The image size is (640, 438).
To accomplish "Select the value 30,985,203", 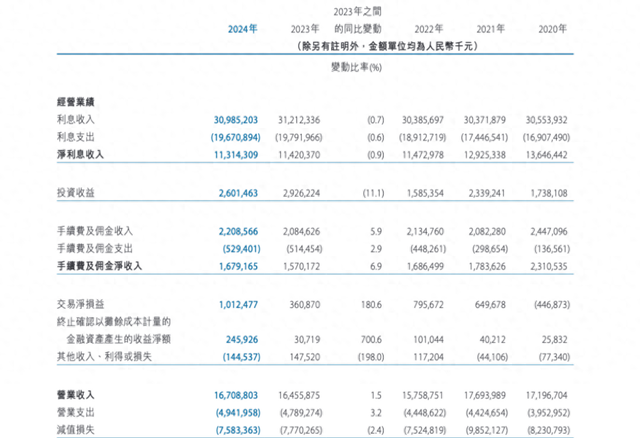I will pos(236,120).
